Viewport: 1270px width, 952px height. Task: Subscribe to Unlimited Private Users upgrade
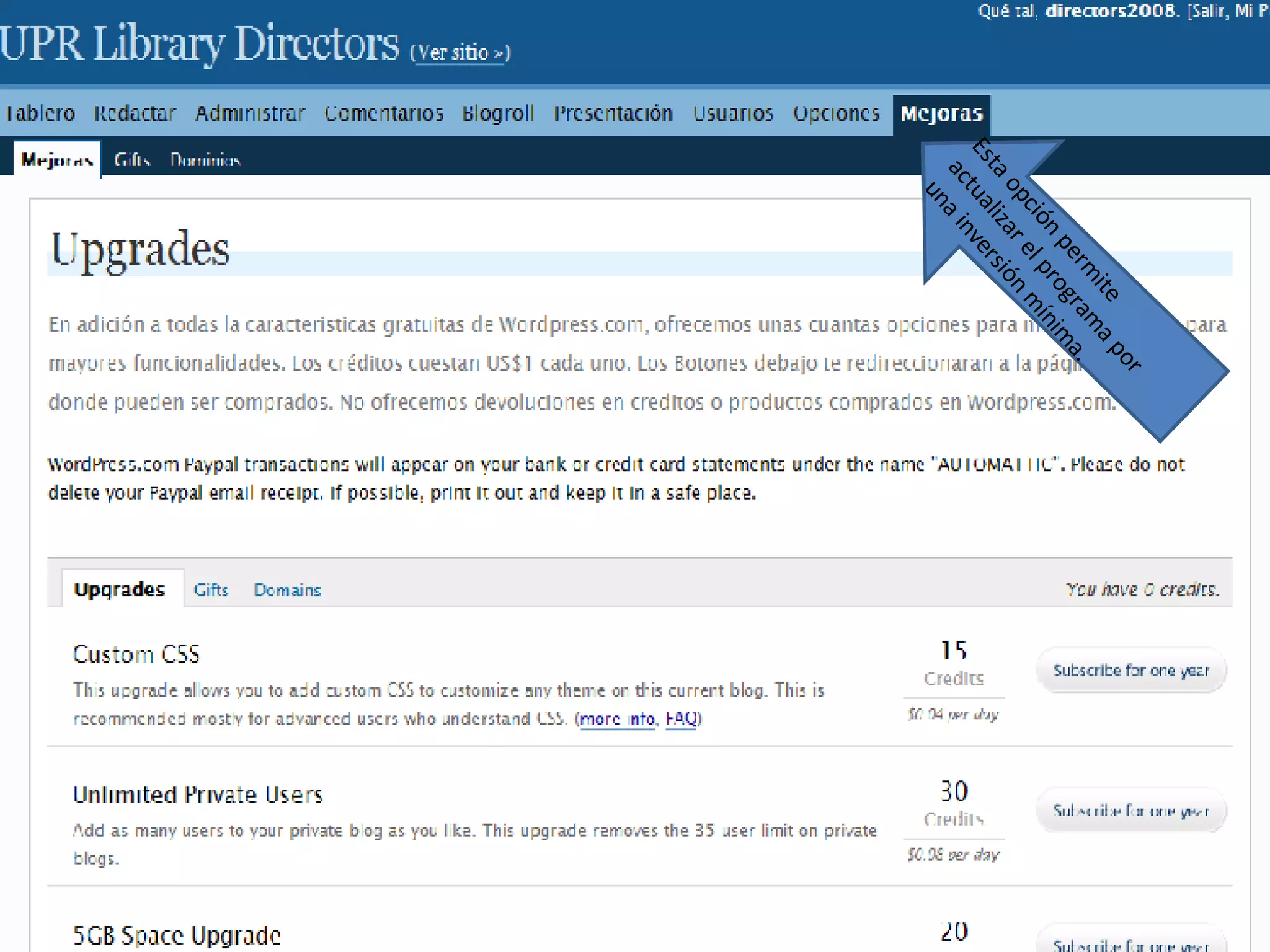click(x=1131, y=810)
